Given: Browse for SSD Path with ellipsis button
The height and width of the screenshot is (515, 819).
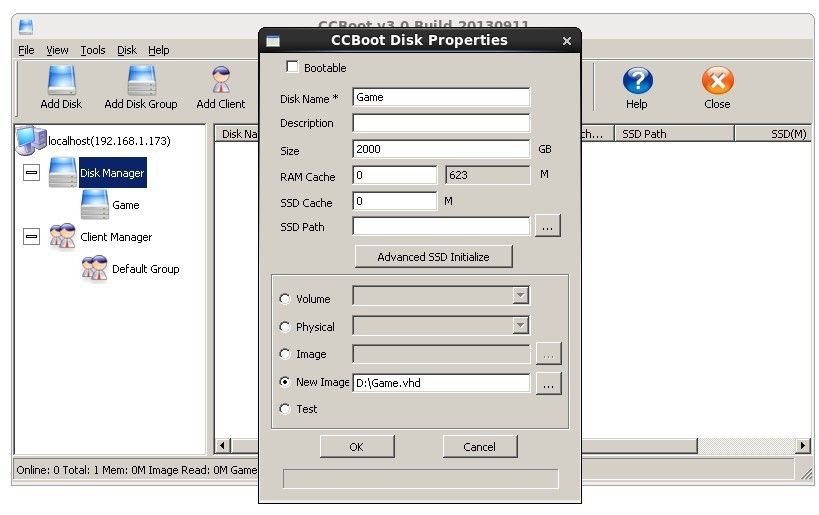Looking at the screenshot, I should tap(547, 226).
